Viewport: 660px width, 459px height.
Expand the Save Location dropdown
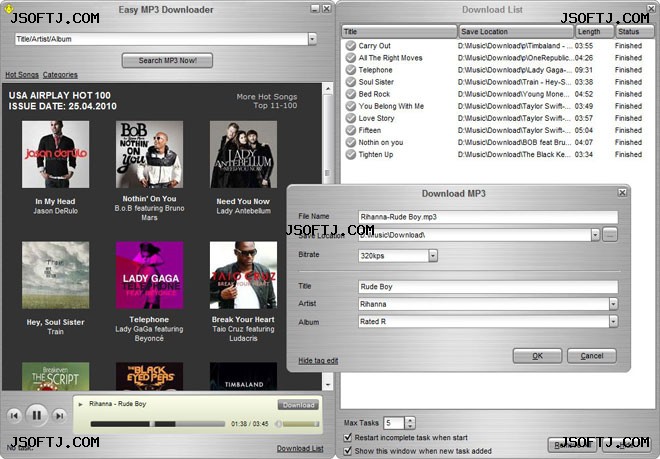pyautogui.click(x=595, y=235)
